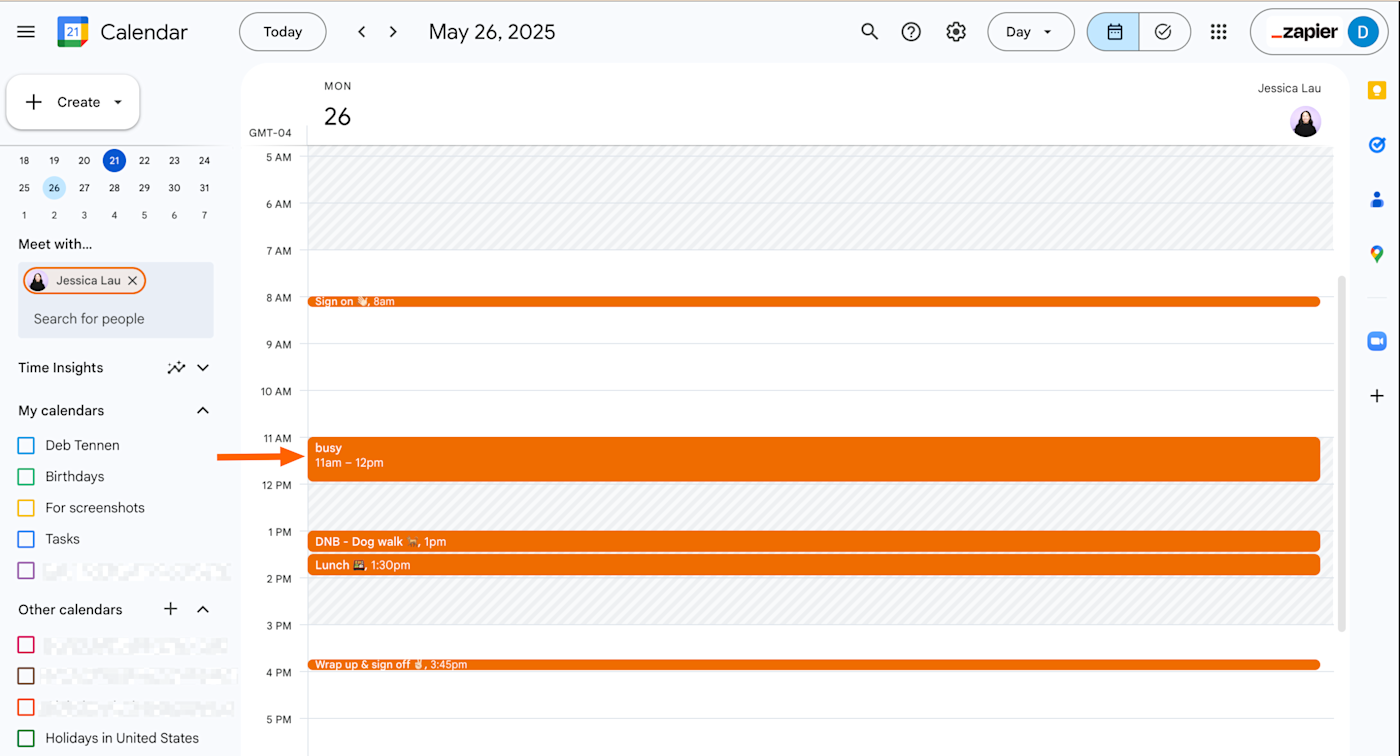Add other calendars plus icon

pos(170,609)
